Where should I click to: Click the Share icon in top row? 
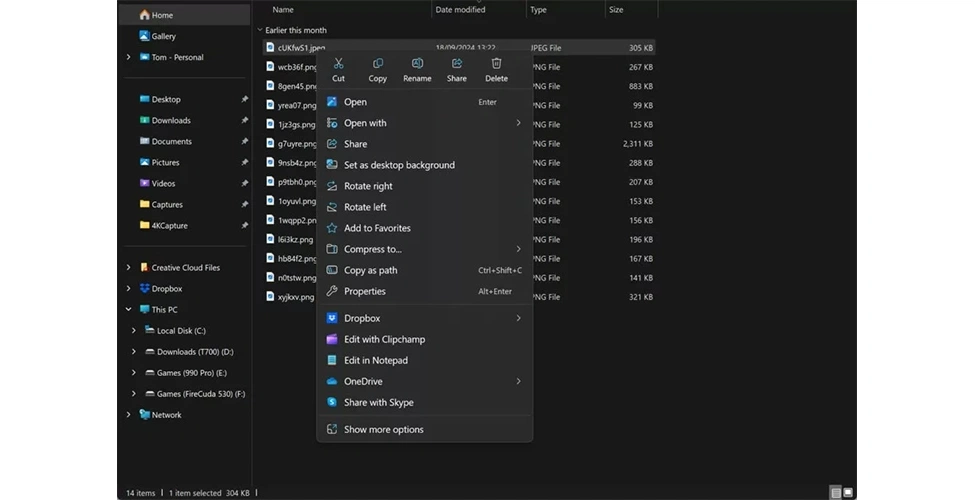coord(456,63)
